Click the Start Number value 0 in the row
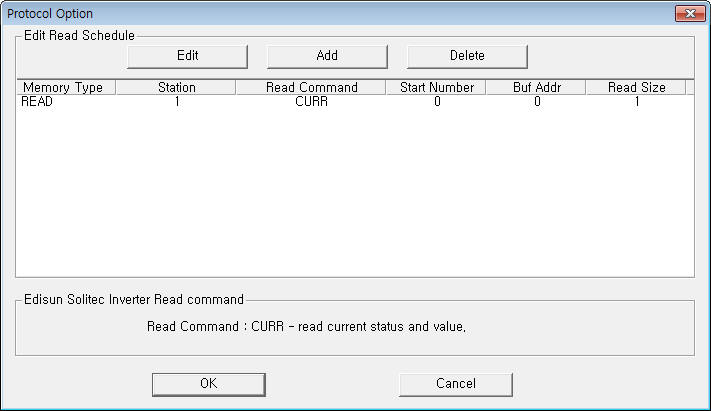Viewport: 711px width, 411px height. point(437,102)
